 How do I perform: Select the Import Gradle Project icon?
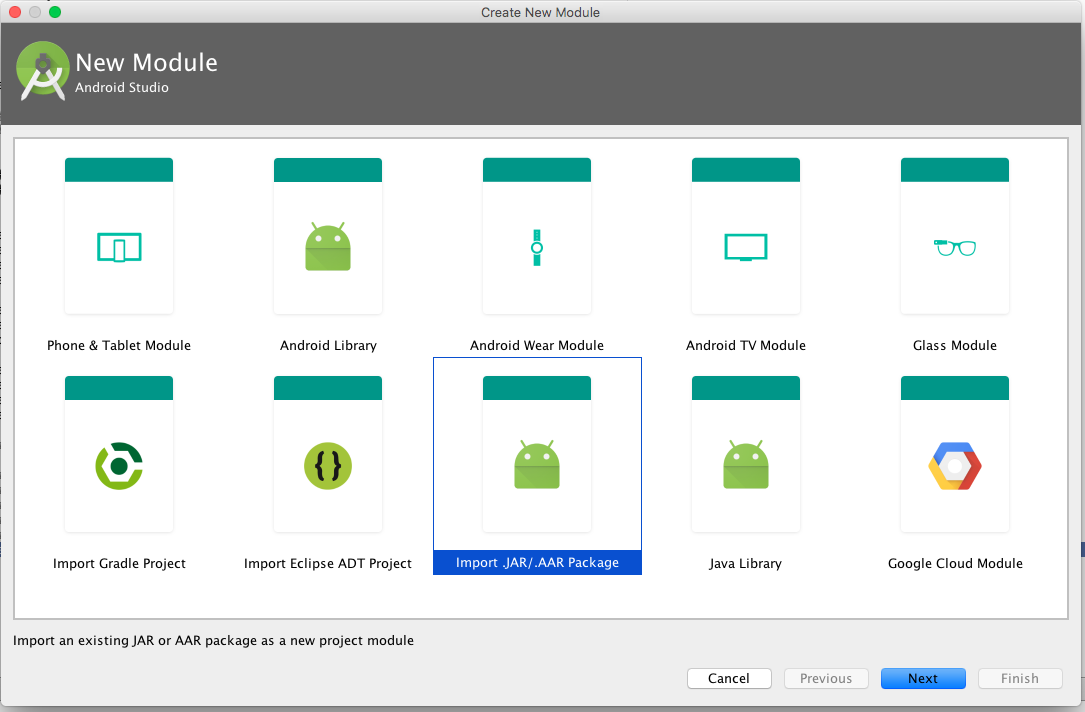(119, 465)
